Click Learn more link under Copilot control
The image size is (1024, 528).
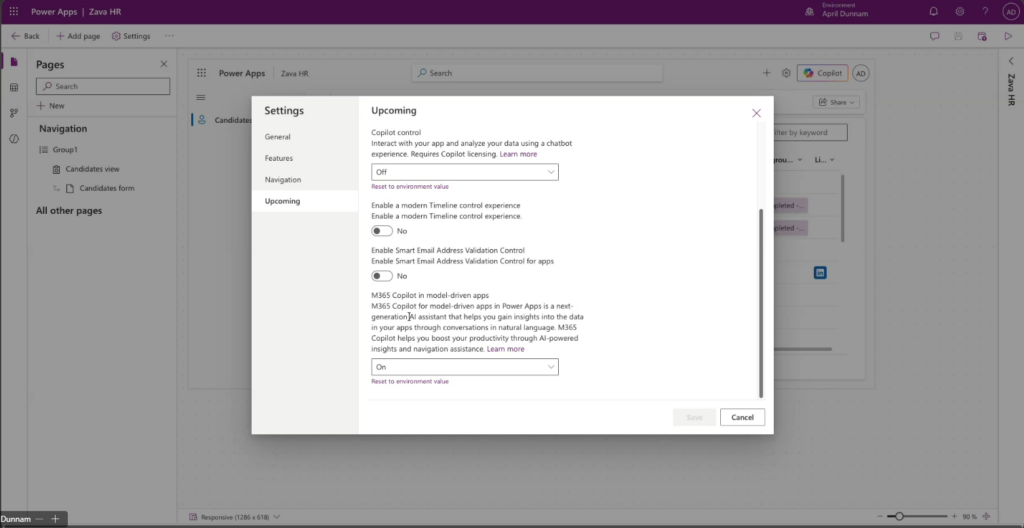coord(518,154)
